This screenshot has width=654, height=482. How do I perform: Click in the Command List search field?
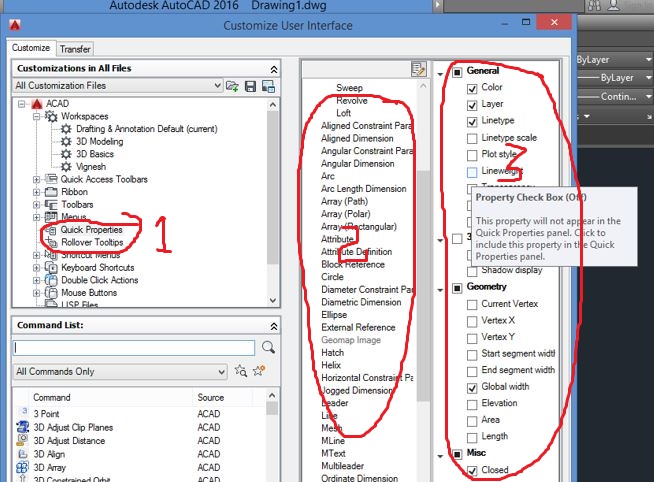point(134,347)
